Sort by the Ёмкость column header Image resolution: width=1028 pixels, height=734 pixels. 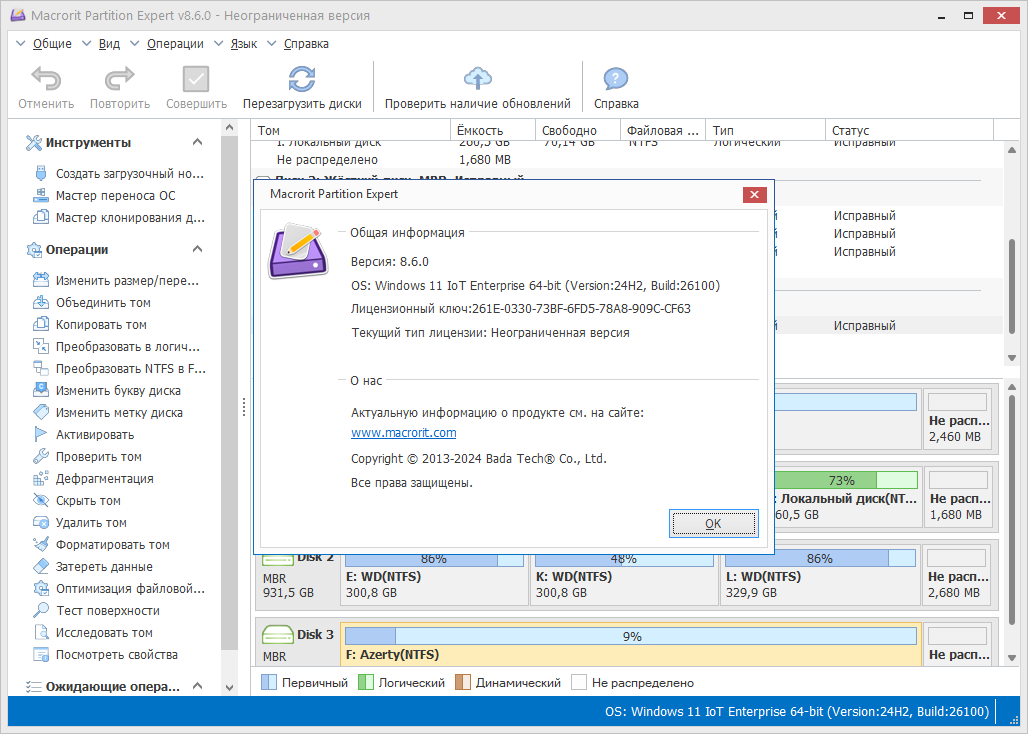pos(493,130)
